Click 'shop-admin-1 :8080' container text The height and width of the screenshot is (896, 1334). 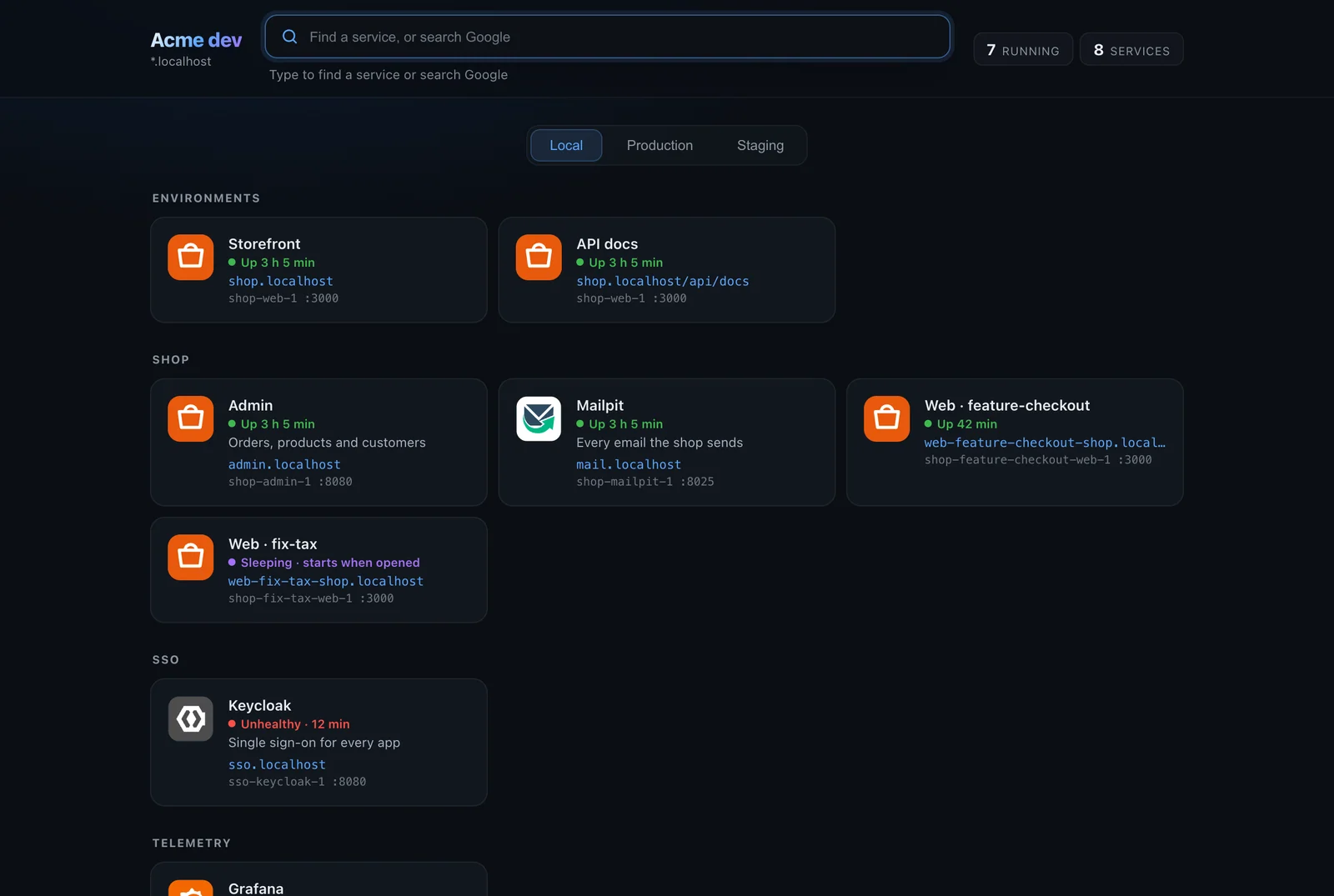click(x=290, y=482)
